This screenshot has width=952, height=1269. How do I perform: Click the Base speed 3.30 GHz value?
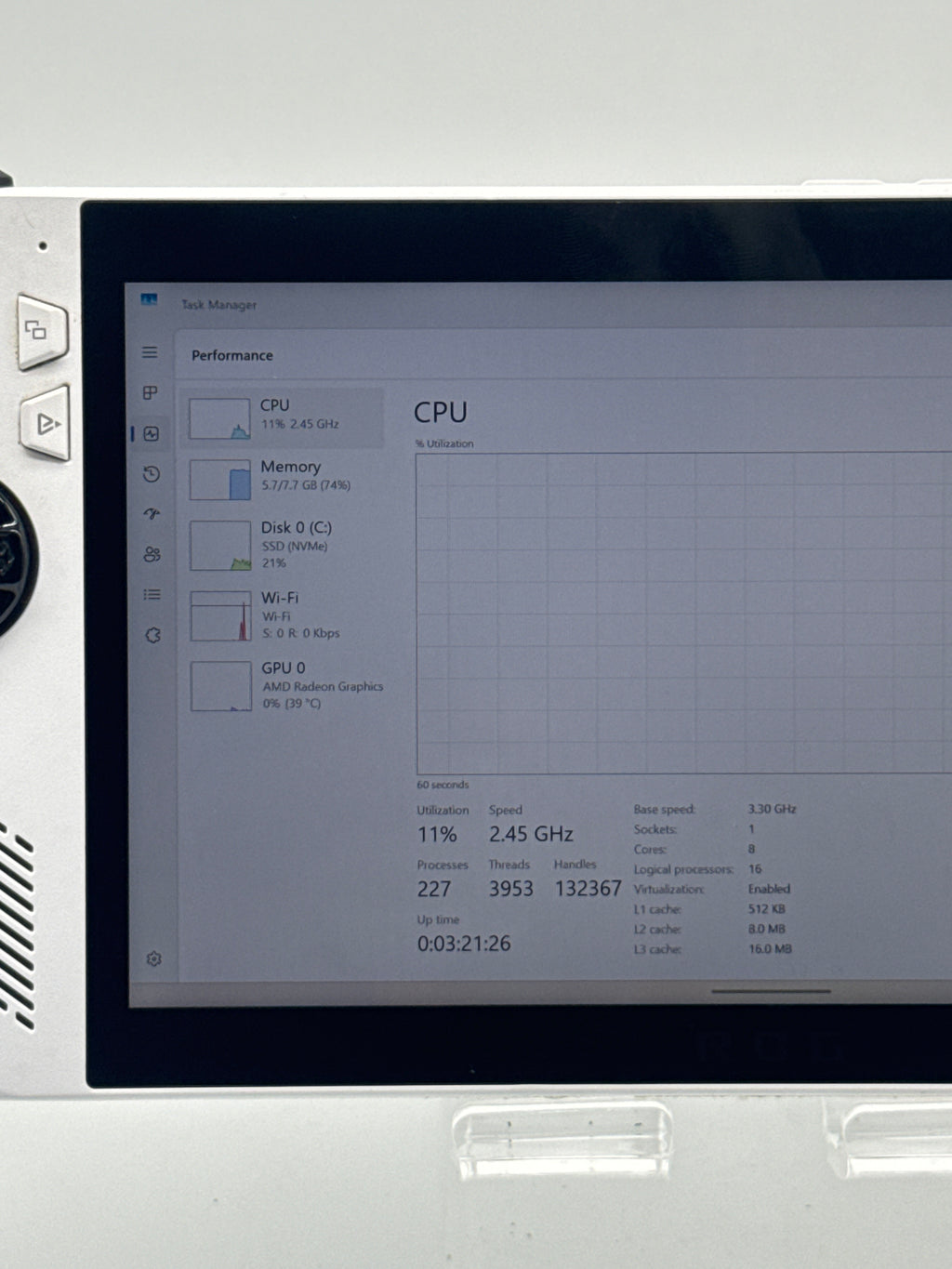[x=773, y=809]
